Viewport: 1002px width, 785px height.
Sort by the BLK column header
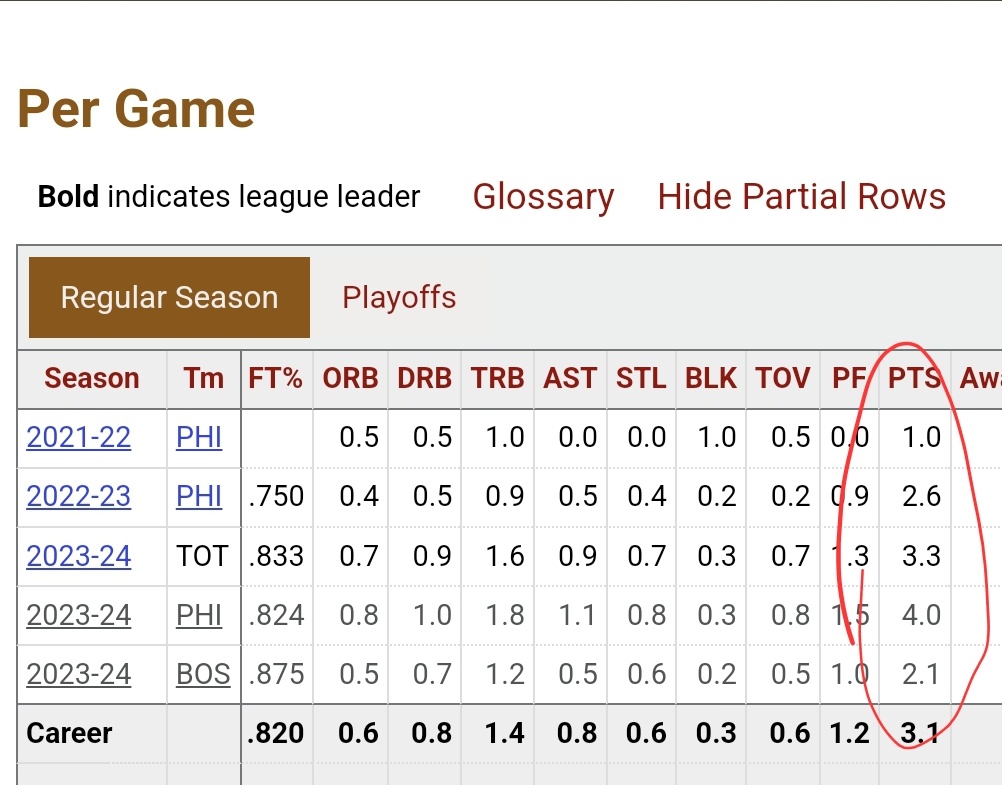711,379
